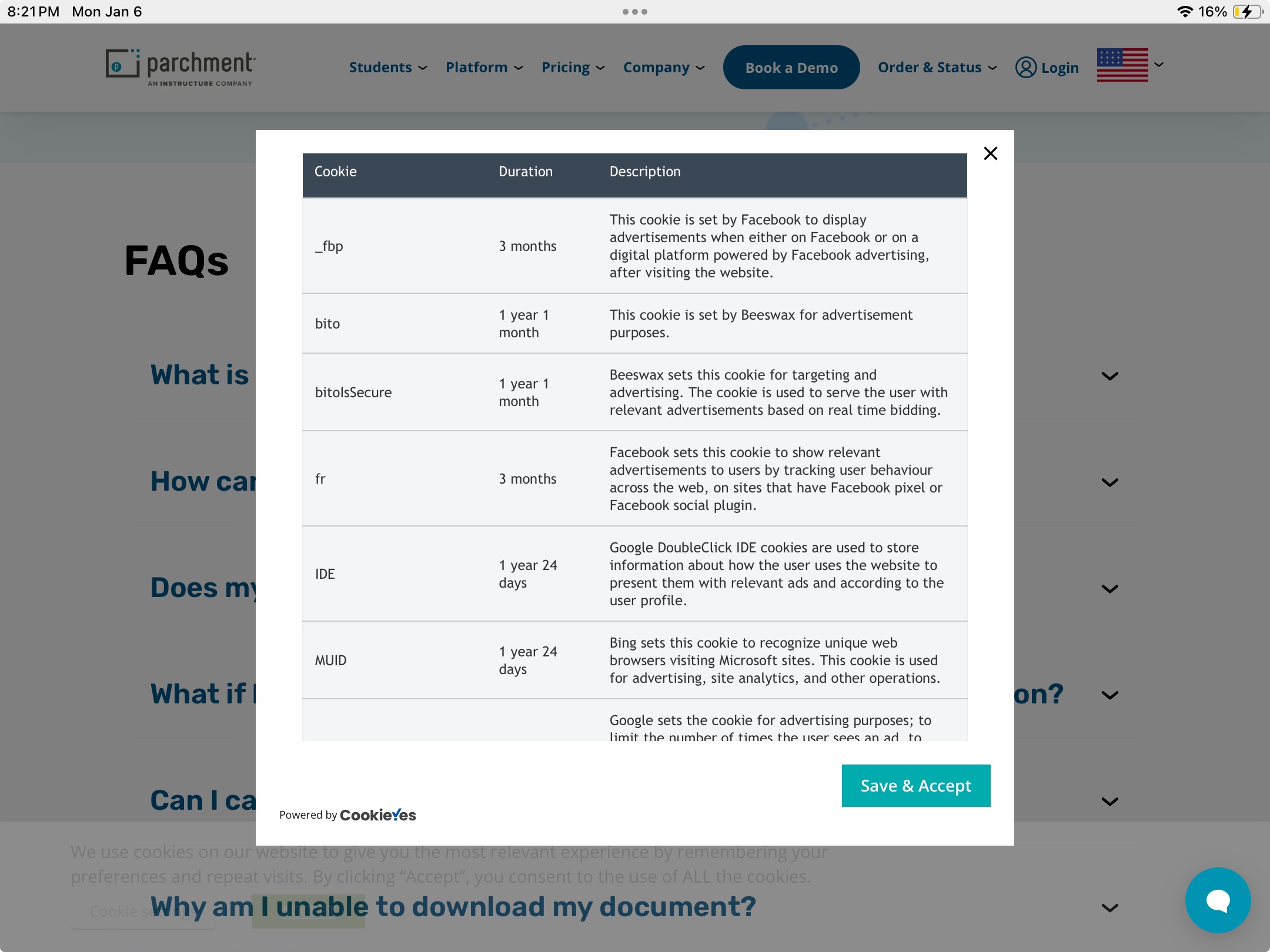This screenshot has width=1270, height=952.
Task: Tap the 8:21 PM clock
Action: tap(34, 12)
